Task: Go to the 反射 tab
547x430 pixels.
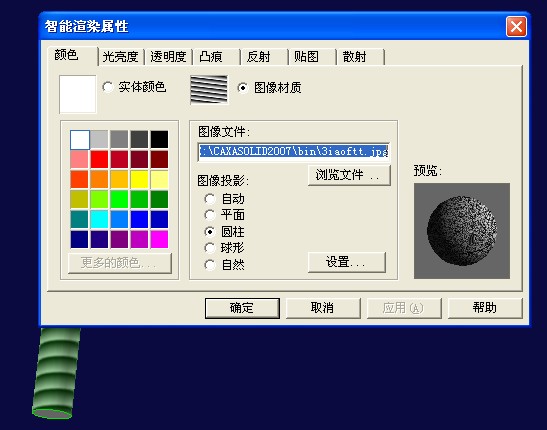Action: [264, 56]
